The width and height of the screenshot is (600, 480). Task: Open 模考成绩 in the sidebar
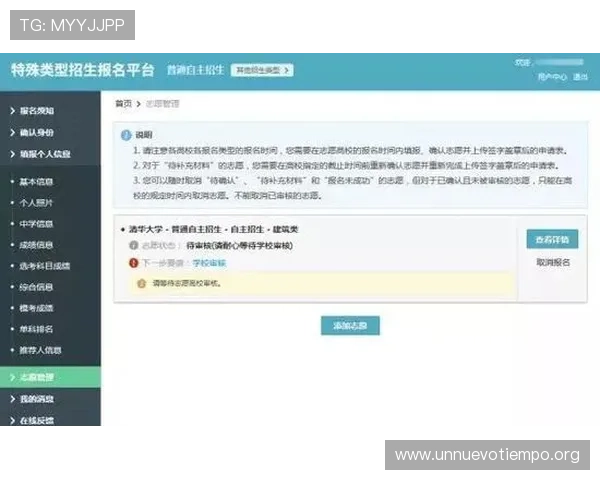36,308
